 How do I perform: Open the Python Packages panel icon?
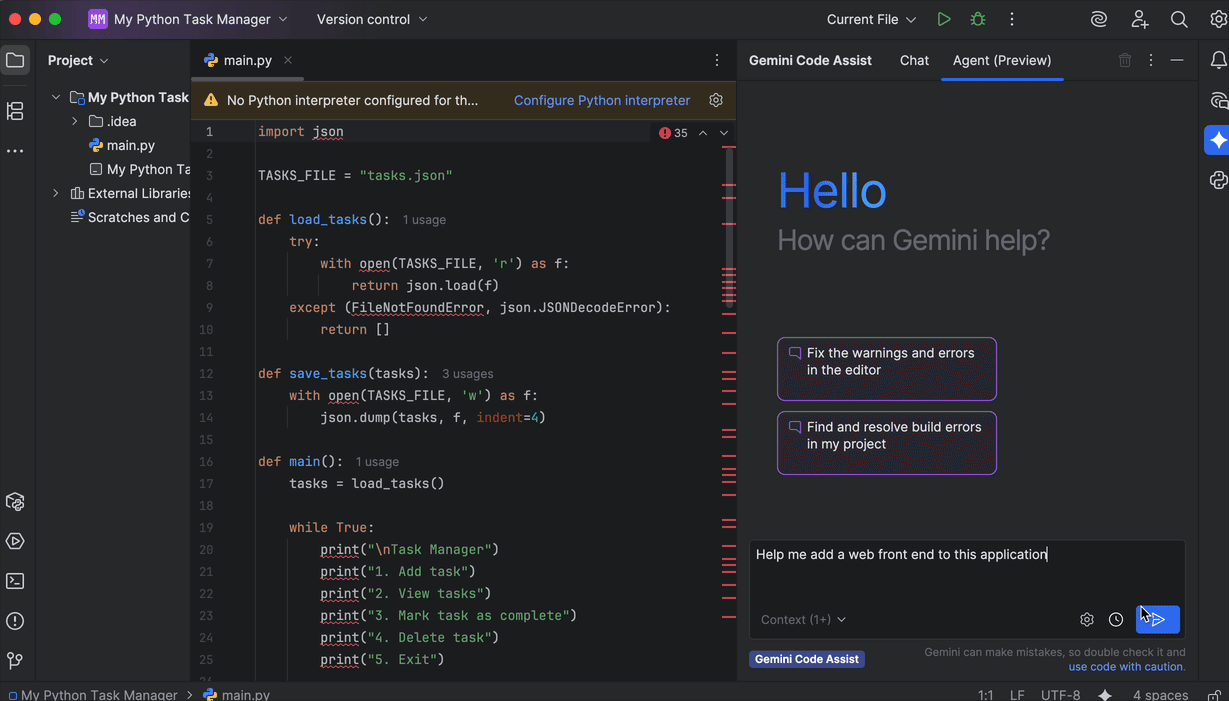pos(15,502)
